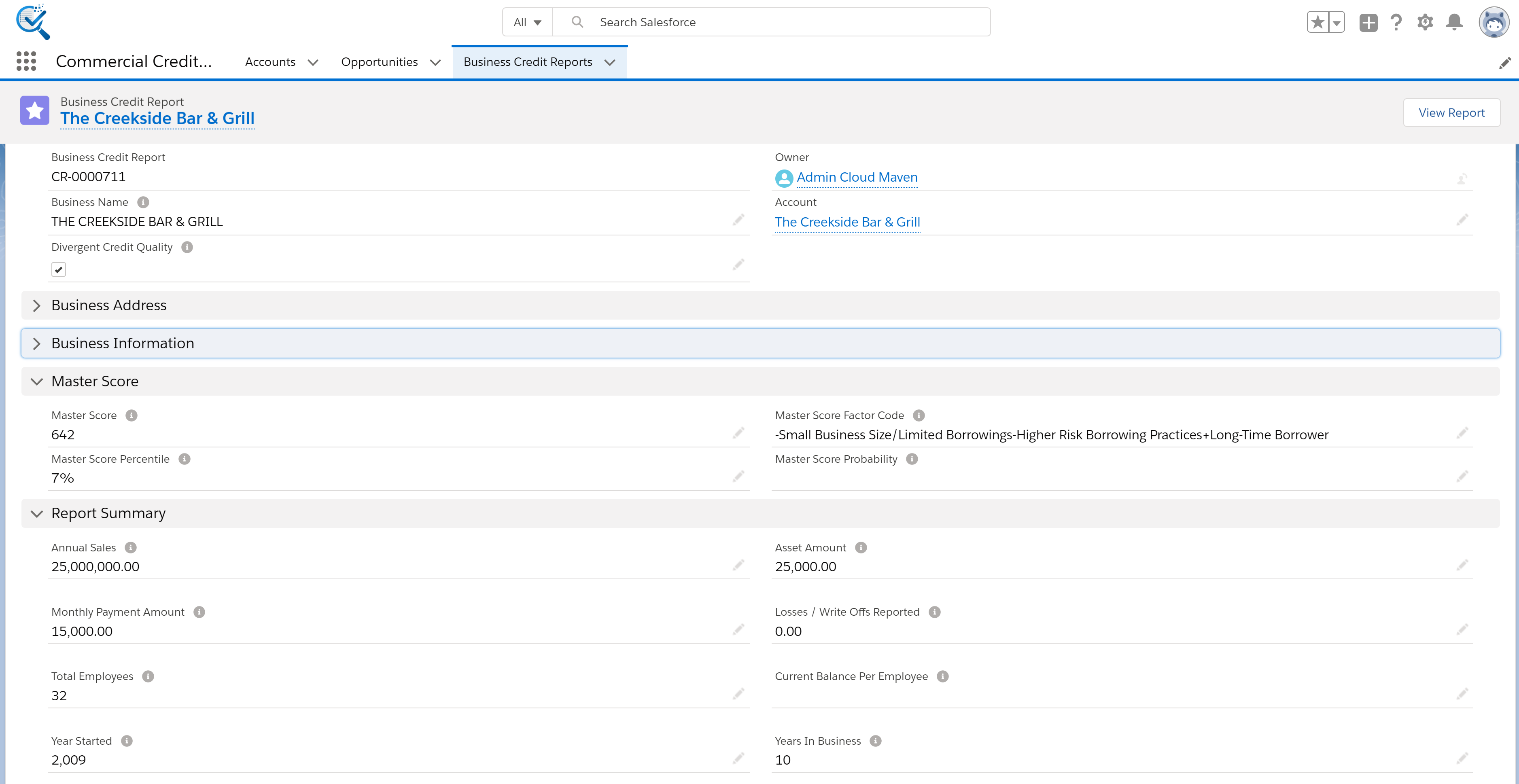This screenshot has width=1519, height=784.
Task: Open the search scope All dropdown
Action: click(527, 22)
